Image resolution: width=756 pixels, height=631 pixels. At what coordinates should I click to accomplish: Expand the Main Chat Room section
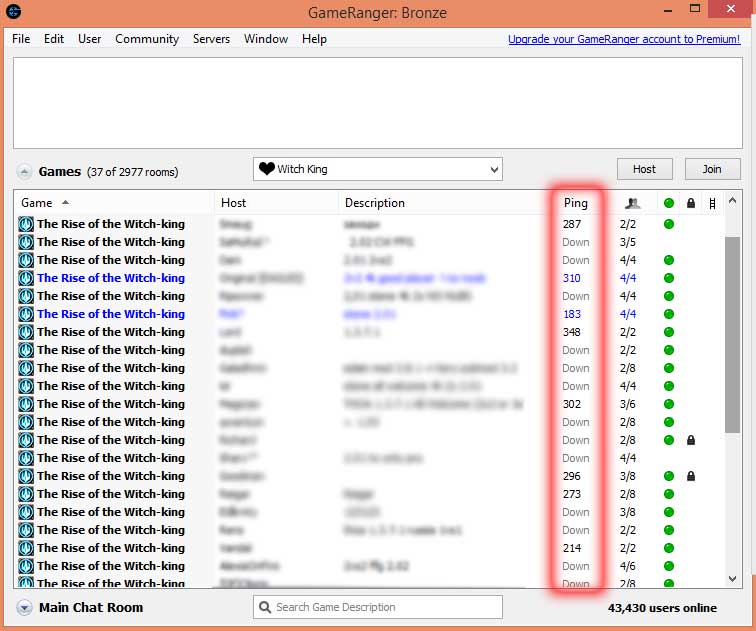point(24,607)
